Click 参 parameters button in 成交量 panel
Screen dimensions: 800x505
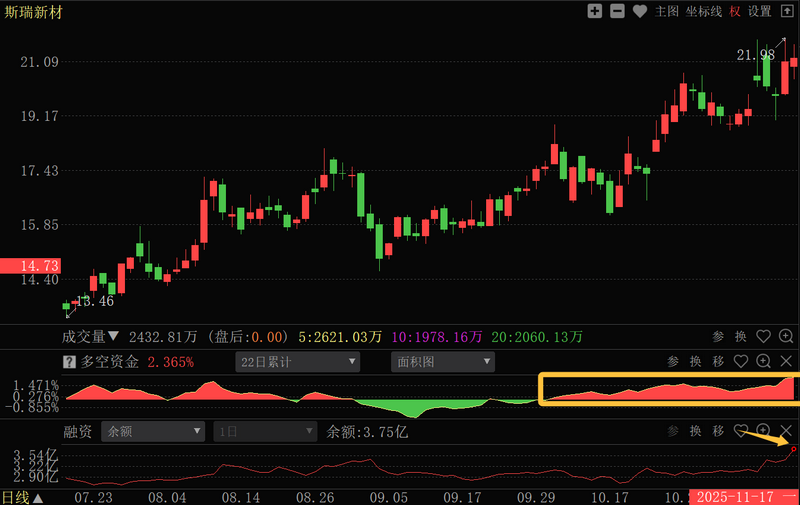coord(719,337)
